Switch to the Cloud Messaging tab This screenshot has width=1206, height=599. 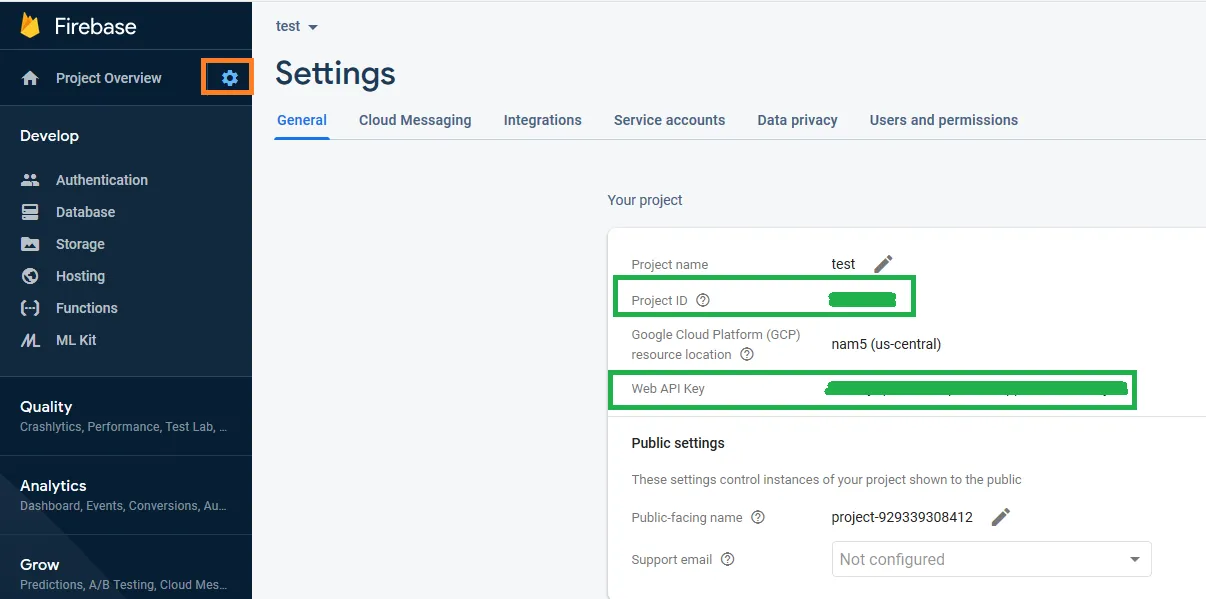point(415,120)
